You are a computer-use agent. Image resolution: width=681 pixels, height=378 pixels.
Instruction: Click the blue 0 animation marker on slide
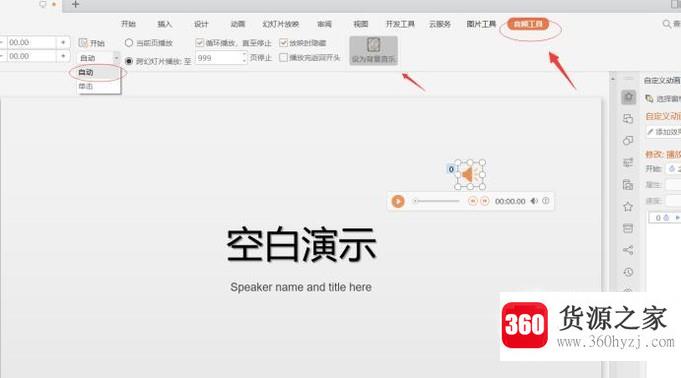coord(451,169)
